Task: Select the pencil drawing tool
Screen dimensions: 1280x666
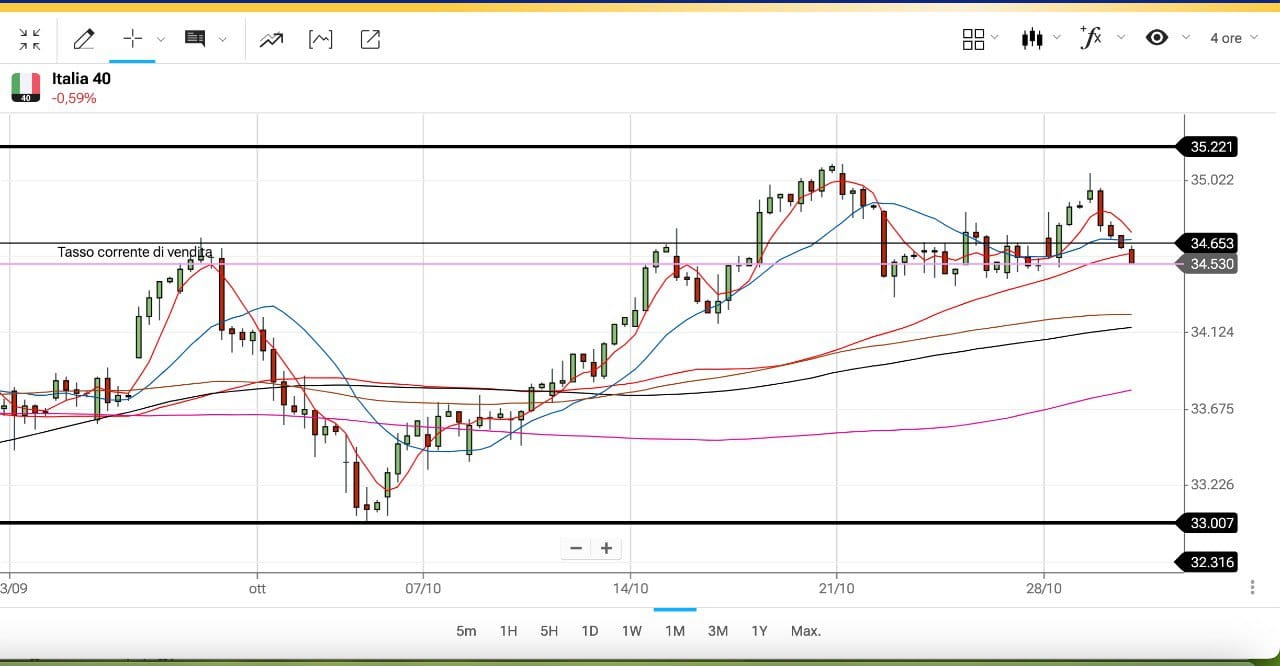Action: [x=84, y=39]
